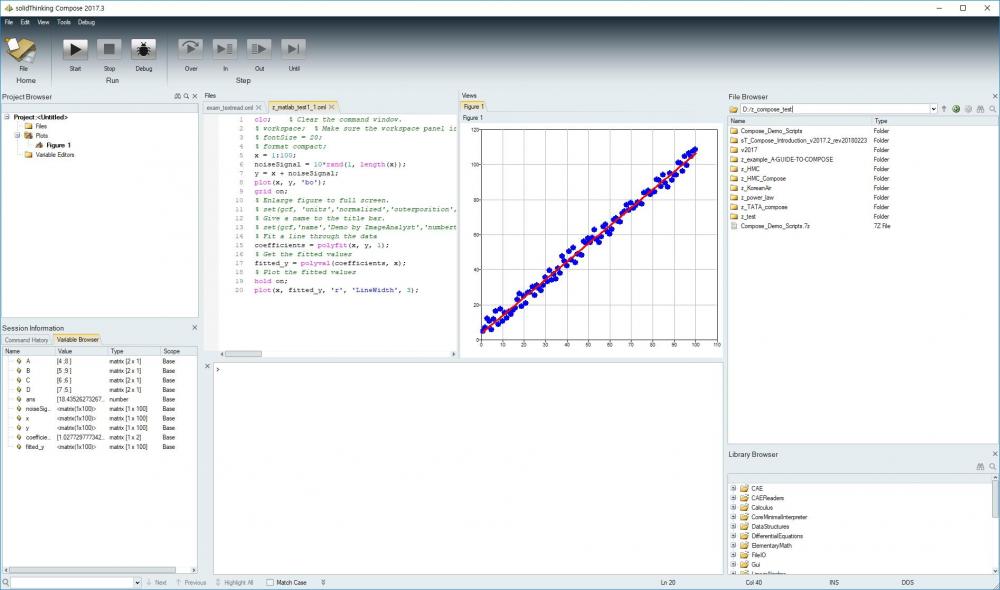
Task: Click the Step Over icon
Action: (x=190, y=49)
